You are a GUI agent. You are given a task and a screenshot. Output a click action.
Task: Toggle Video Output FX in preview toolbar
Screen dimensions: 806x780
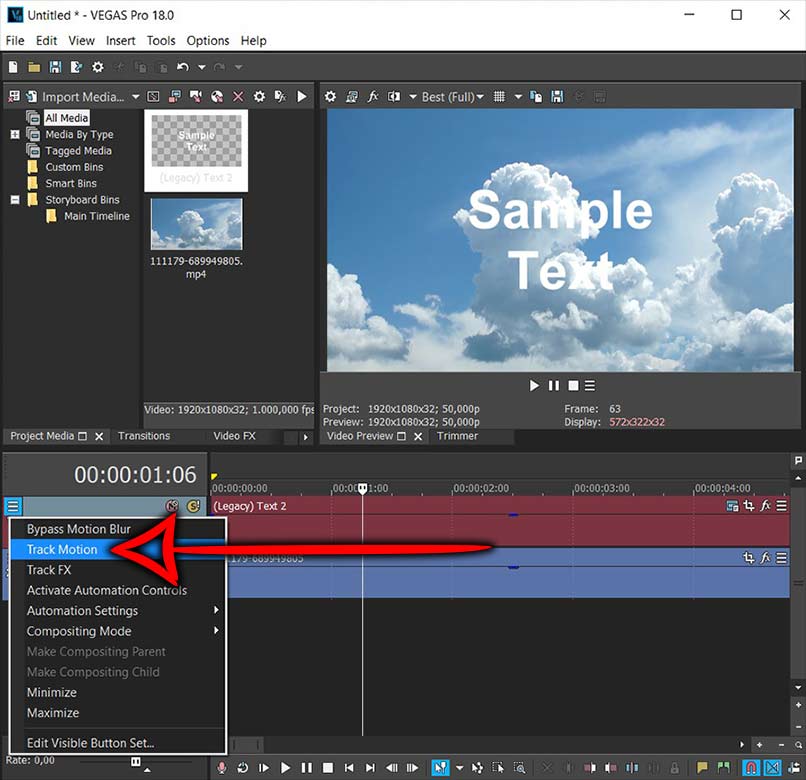tap(373, 97)
